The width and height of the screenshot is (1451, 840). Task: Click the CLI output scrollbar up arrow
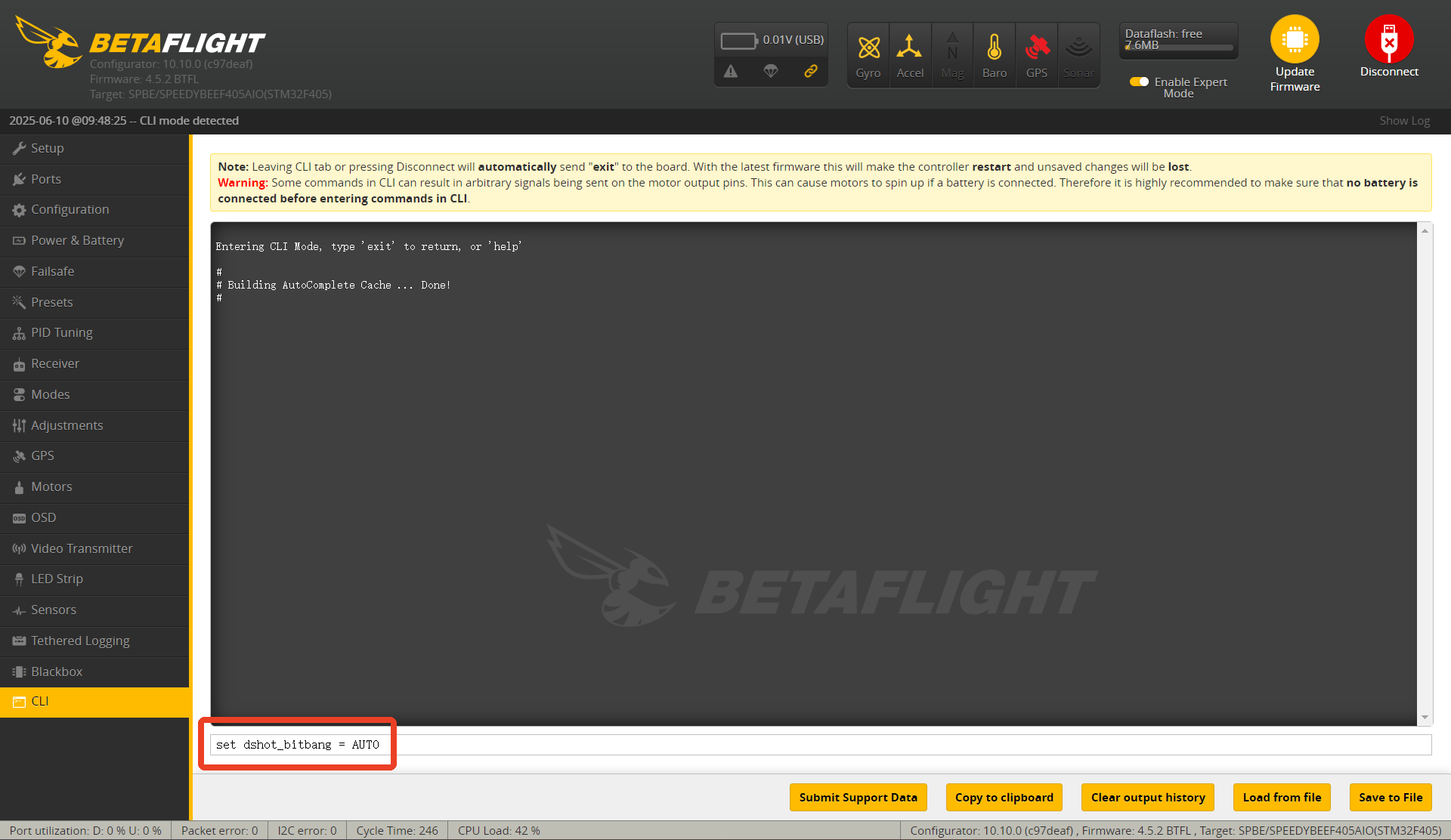(x=1425, y=231)
